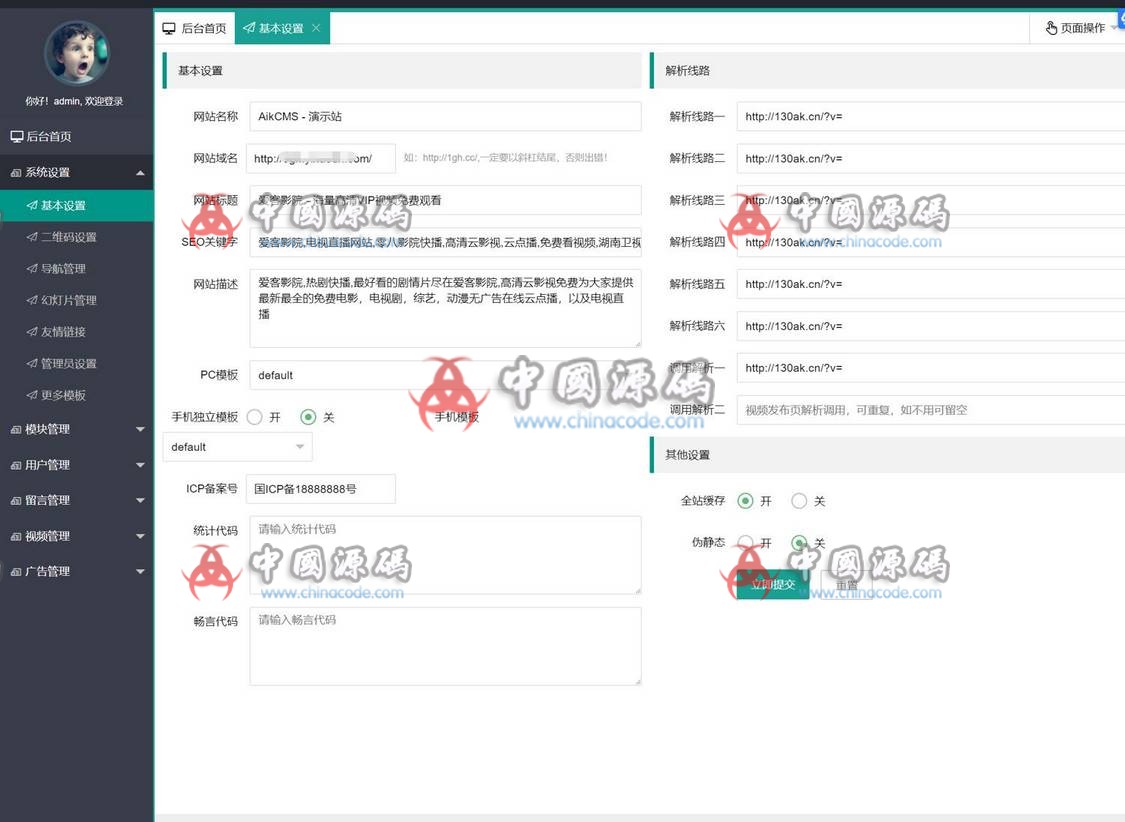
Task: Click the 网站名称 input showing AikCMS - 演示站
Action: [x=444, y=116]
